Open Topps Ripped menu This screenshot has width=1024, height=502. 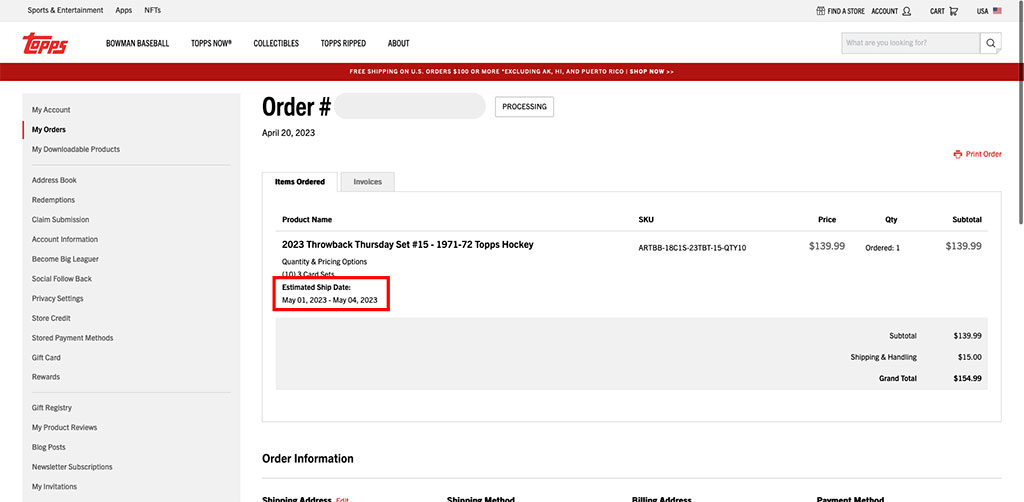click(343, 43)
